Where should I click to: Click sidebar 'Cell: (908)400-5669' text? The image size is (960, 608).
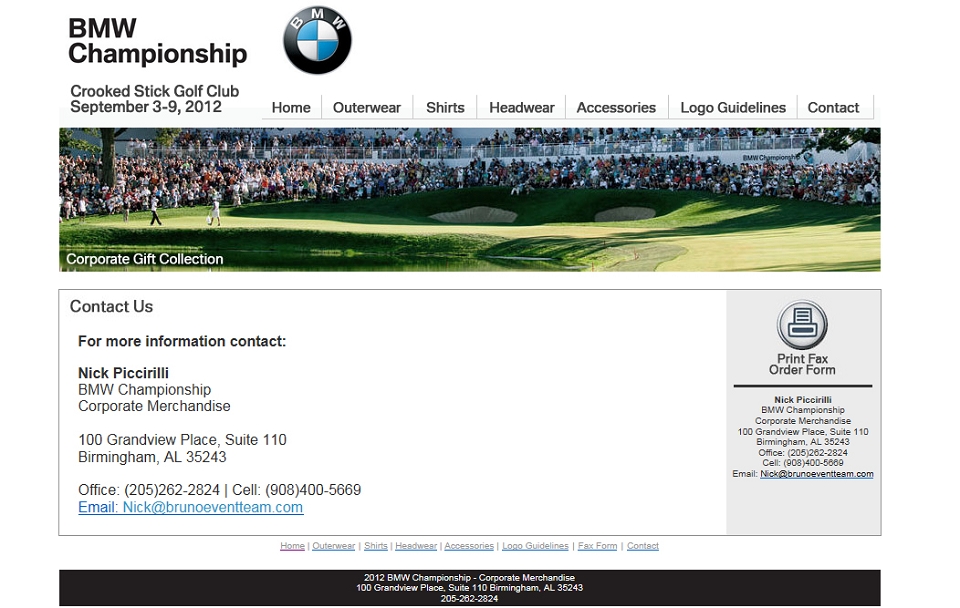[x=803, y=463]
